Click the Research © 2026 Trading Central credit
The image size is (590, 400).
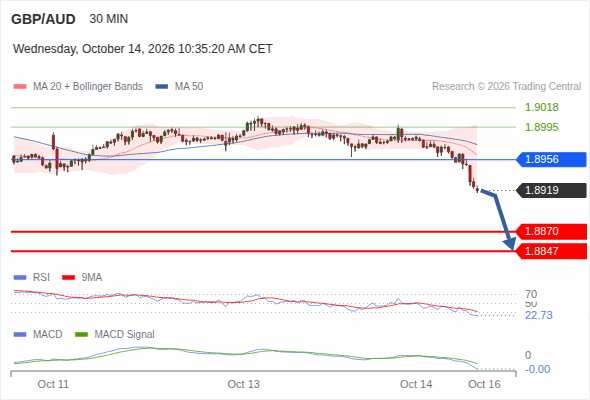[x=506, y=87]
